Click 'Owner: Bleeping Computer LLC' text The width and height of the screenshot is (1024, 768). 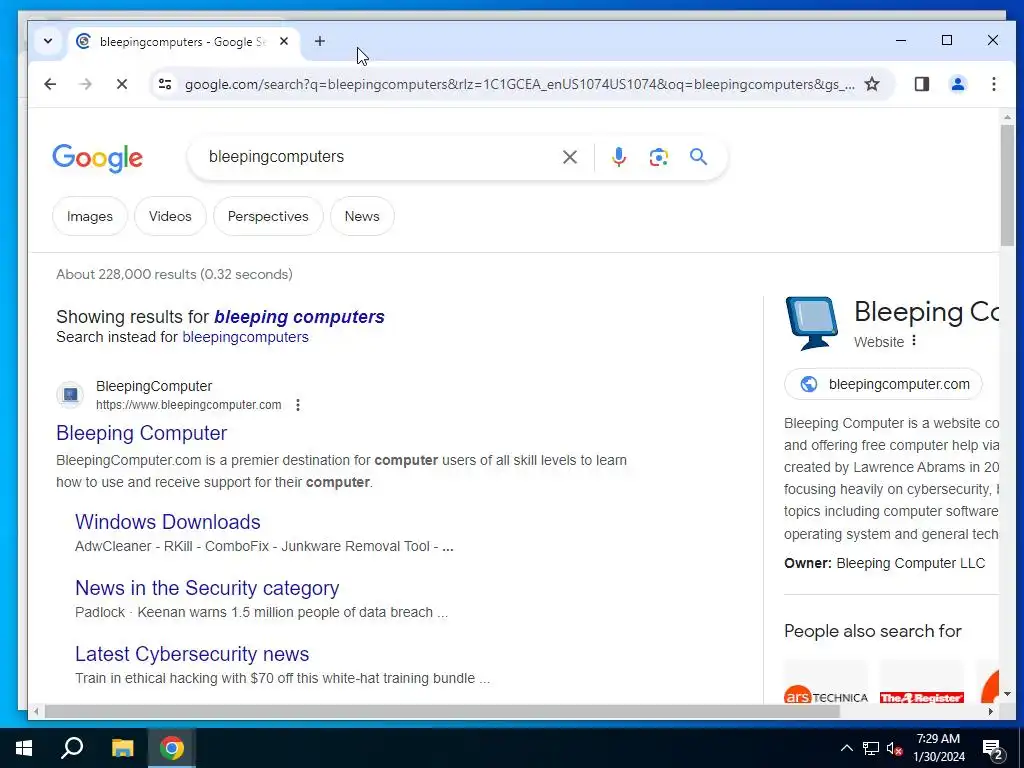coord(884,563)
